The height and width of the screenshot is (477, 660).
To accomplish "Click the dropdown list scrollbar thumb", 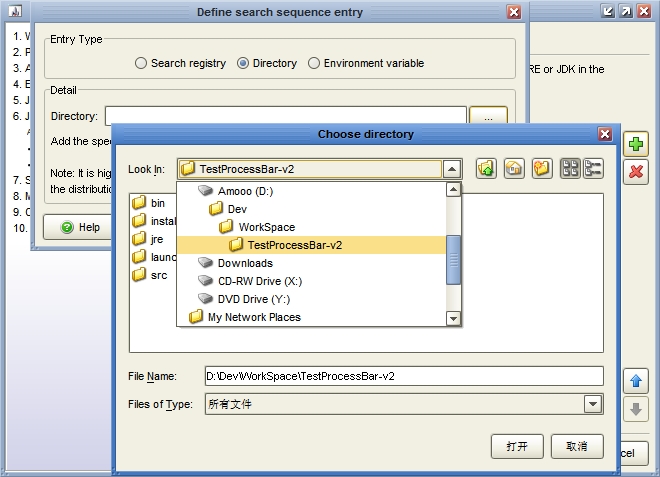I will coord(453,259).
